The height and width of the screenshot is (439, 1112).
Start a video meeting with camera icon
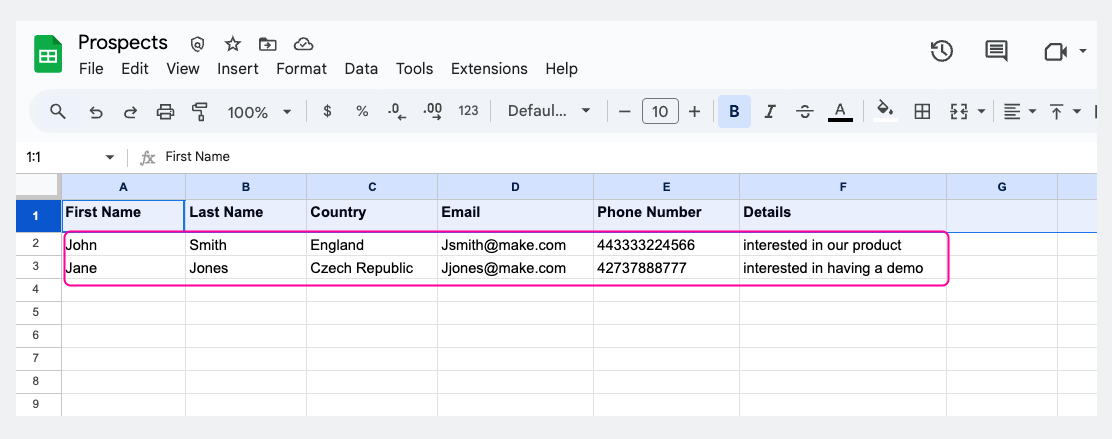pyautogui.click(x=1055, y=52)
